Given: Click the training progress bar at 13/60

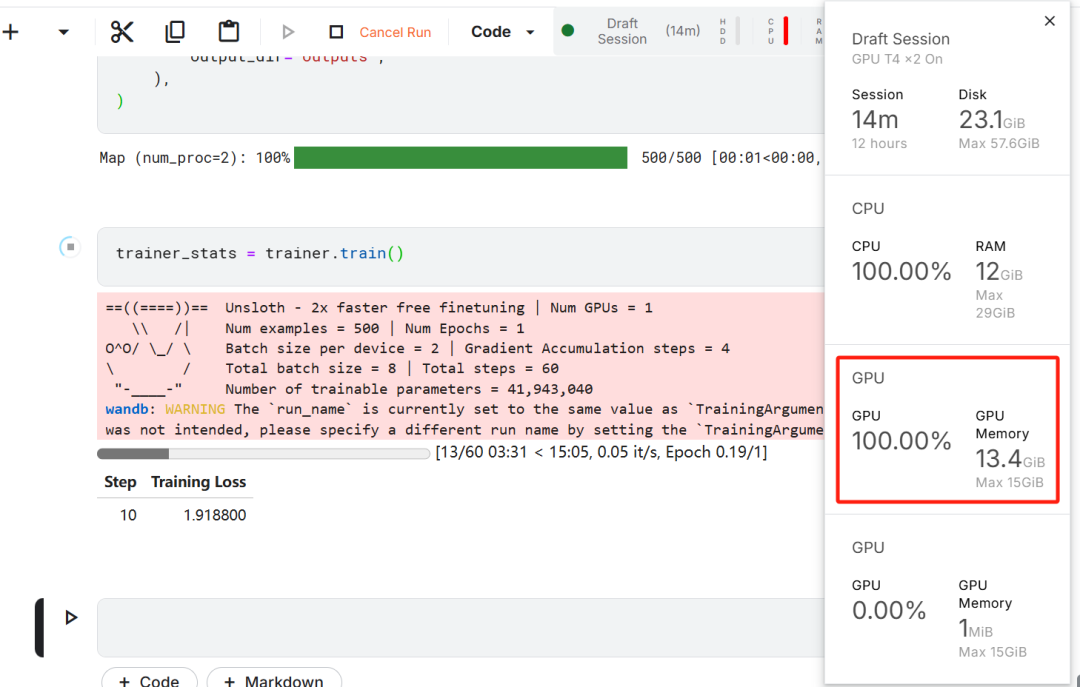Looking at the screenshot, I should click(x=263, y=453).
